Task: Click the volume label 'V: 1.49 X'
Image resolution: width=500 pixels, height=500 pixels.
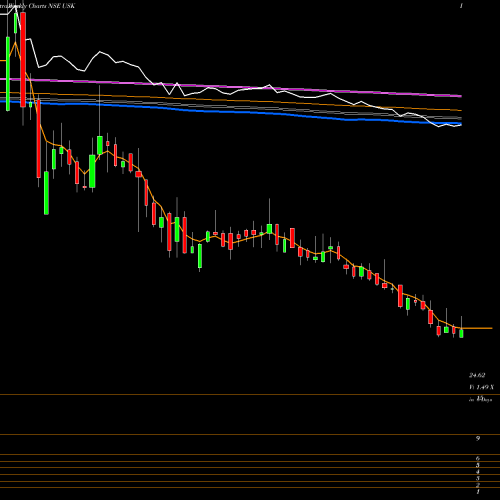Action: [x=481, y=387]
